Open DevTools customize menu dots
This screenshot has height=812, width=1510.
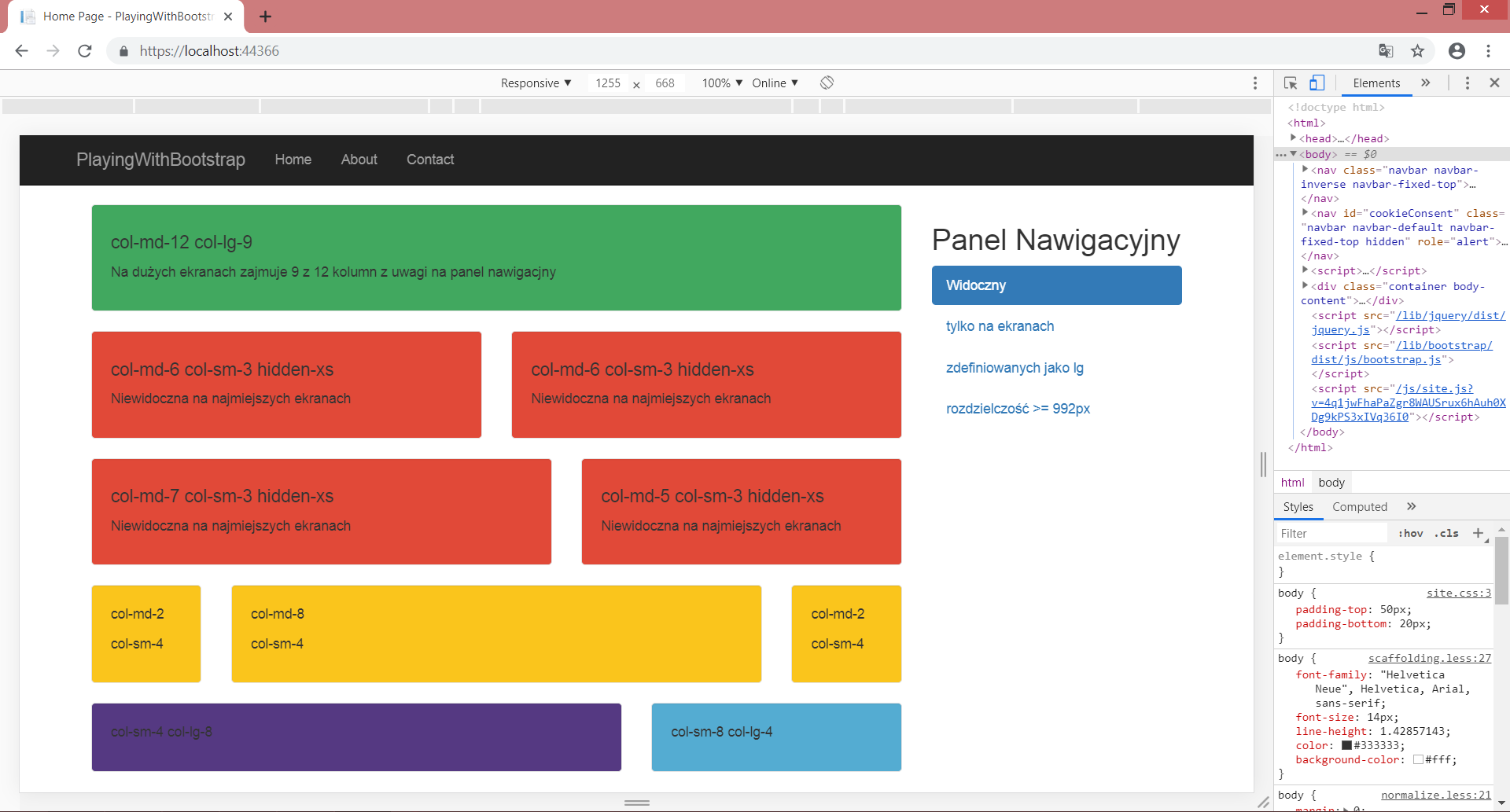(1468, 83)
